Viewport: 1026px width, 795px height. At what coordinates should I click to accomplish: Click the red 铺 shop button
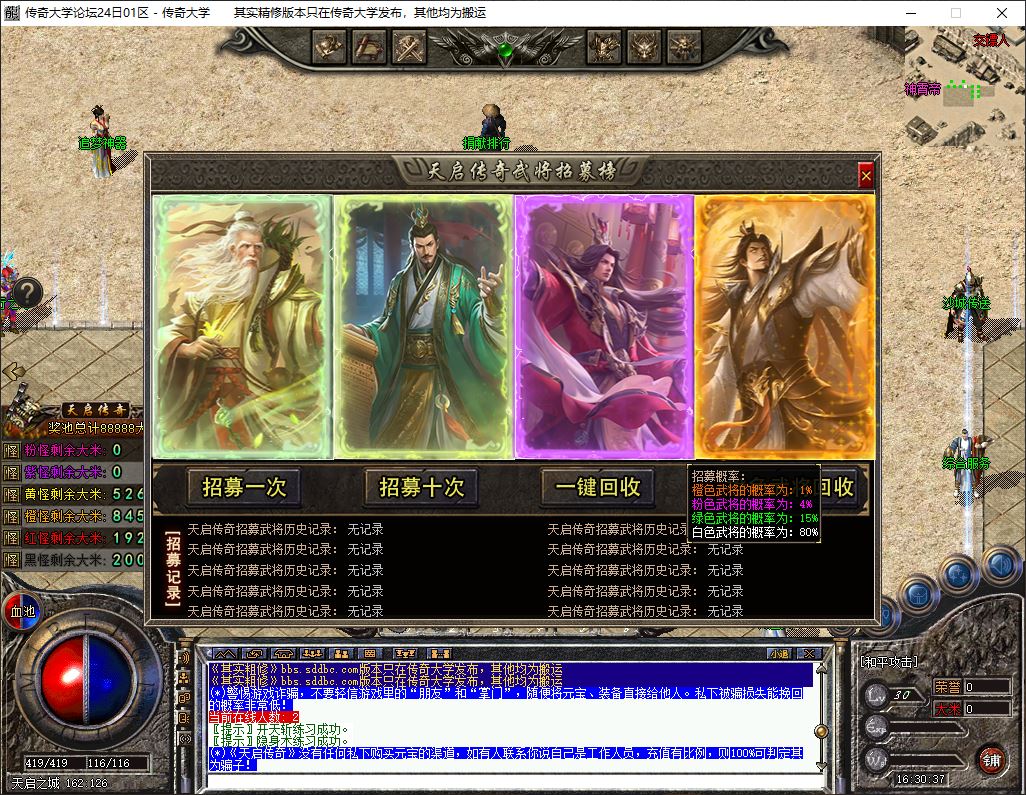pos(991,760)
